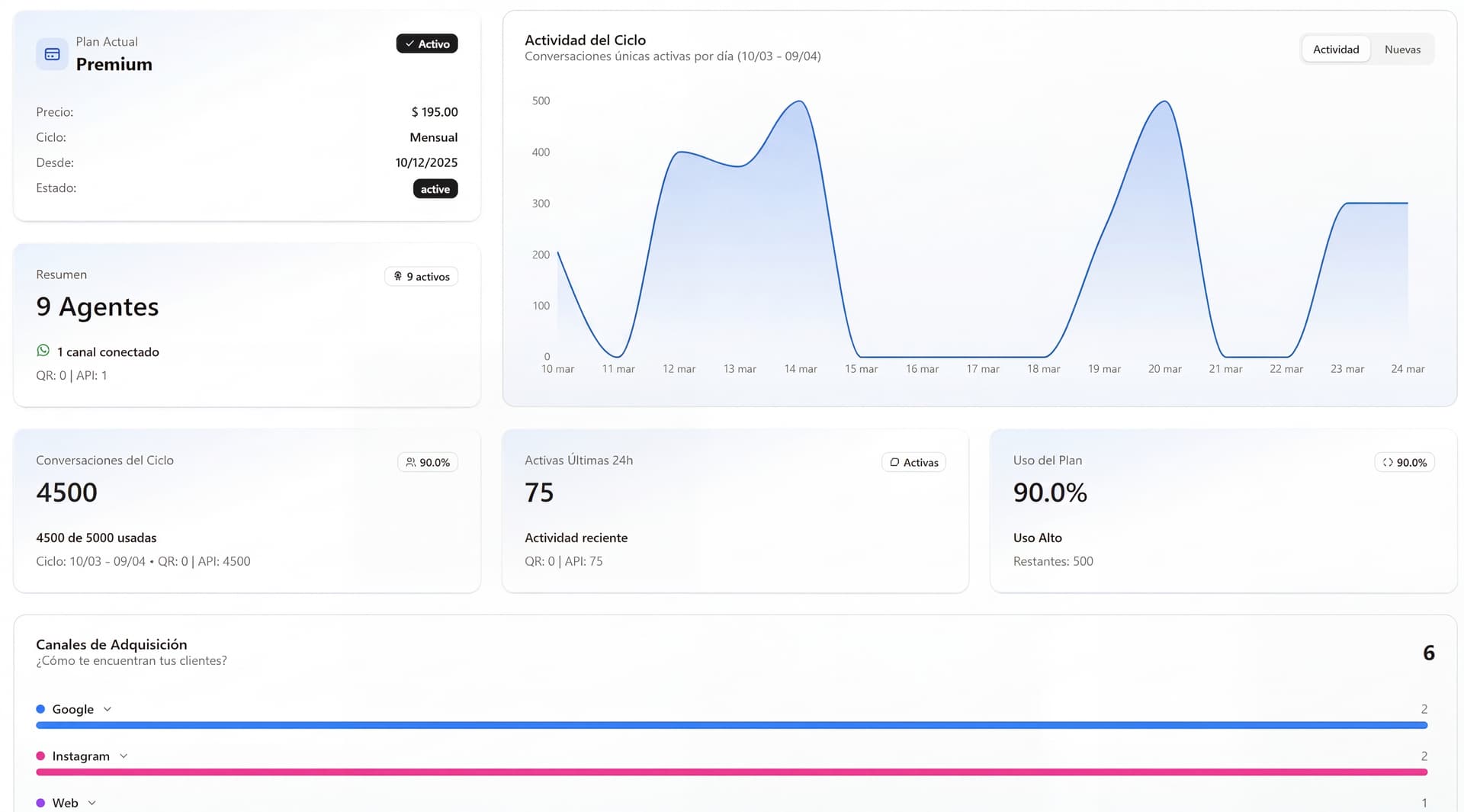The height and width of the screenshot is (812, 1464).
Task: Click the users icon in Conversaciones 90.0% badge
Action: (x=410, y=463)
